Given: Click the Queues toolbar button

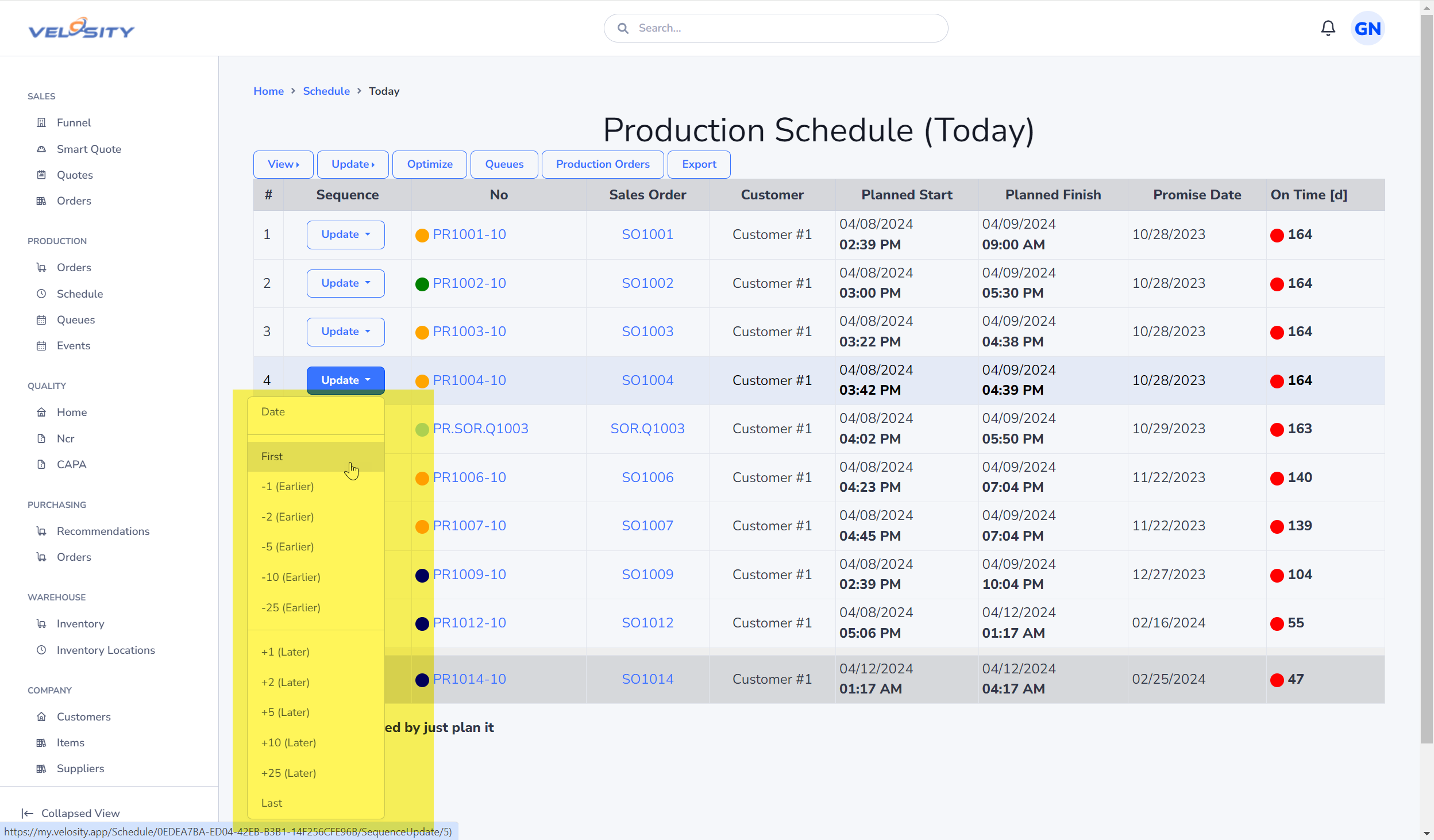Looking at the screenshot, I should click(504, 164).
